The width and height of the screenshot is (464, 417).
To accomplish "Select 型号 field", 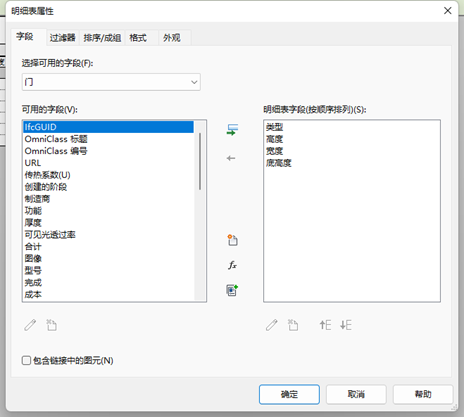I will point(108,271).
